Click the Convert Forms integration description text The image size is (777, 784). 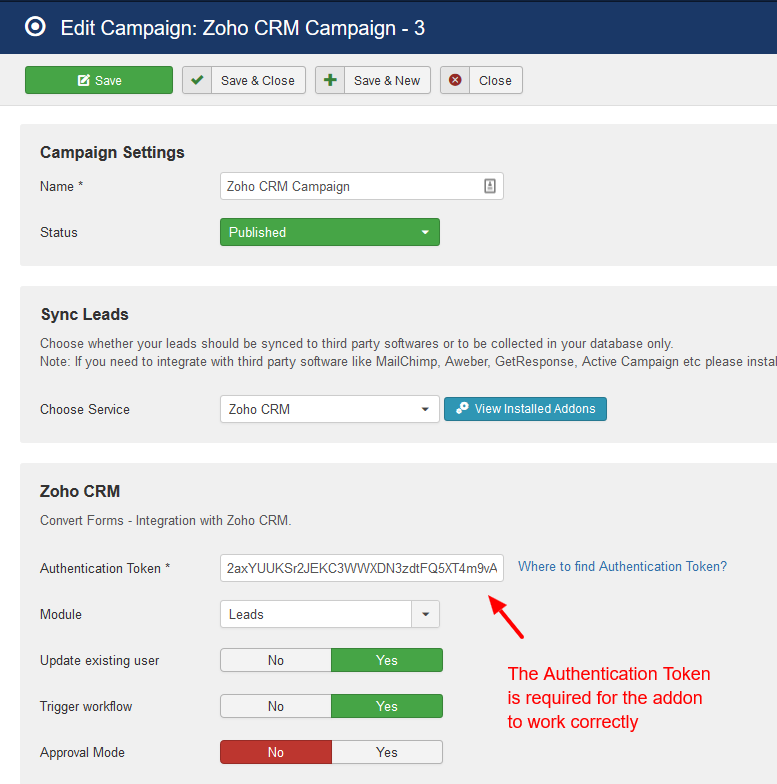(166, 520)
